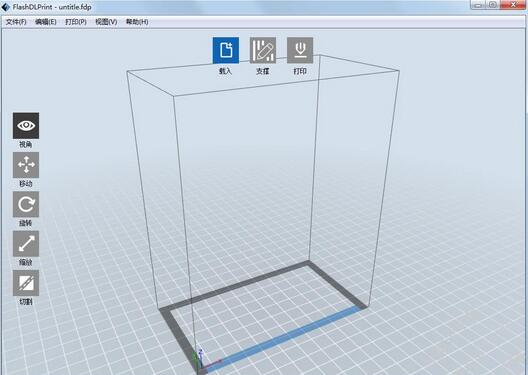Select the 切割 (Cut) tool
The height and width of the screenshot is (375, 528).
[x=26, y=283]
